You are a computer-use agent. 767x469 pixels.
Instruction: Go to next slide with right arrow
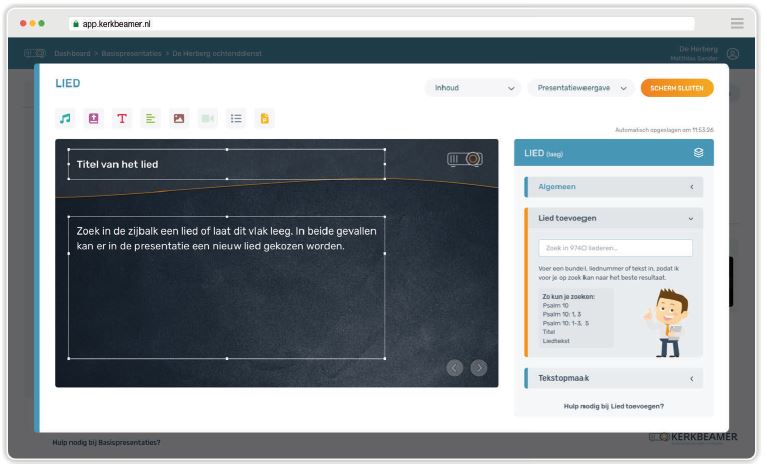tap(479, 368)
